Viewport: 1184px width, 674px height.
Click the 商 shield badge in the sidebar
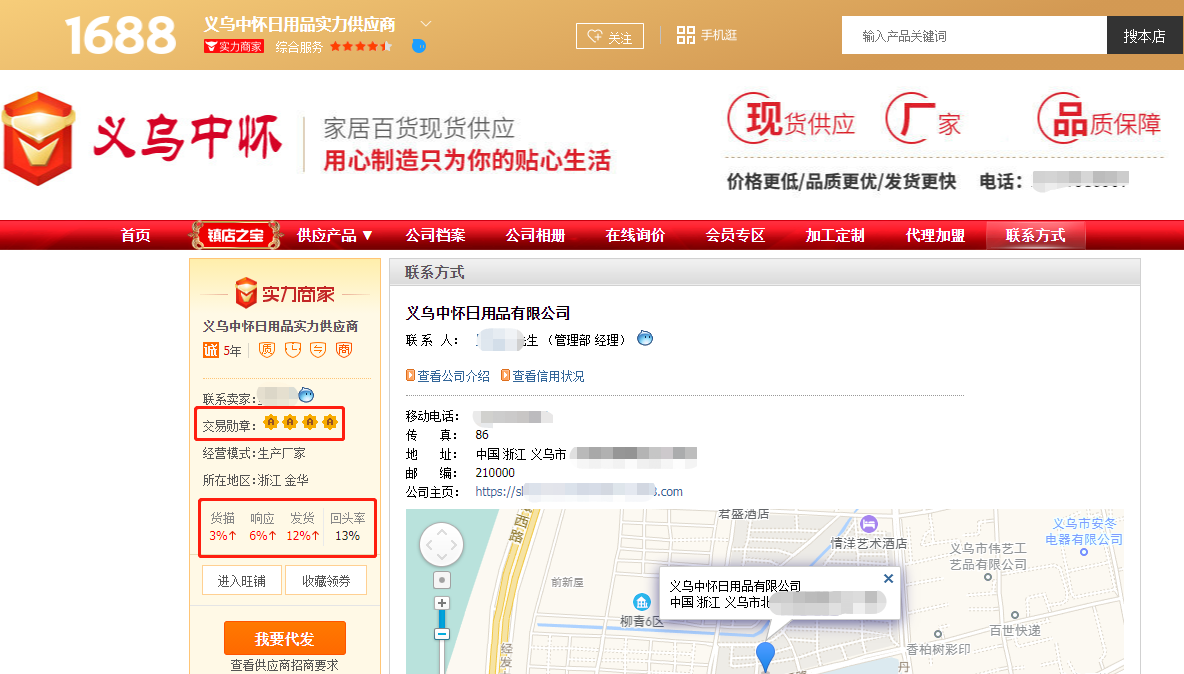(x=344, y=349)
